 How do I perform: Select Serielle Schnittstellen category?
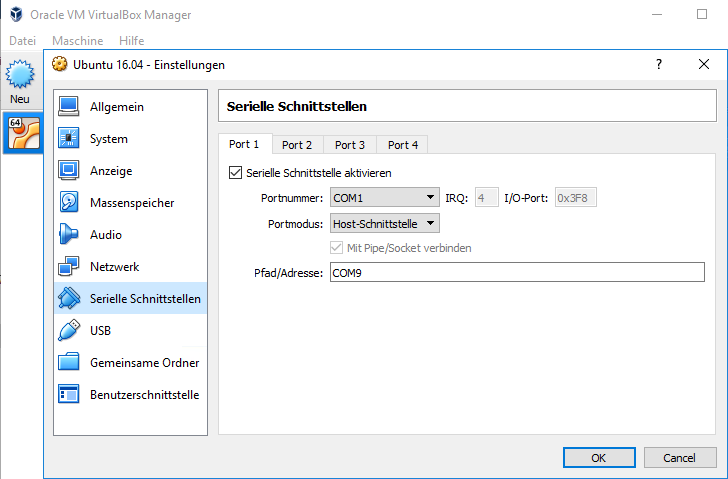130,298
